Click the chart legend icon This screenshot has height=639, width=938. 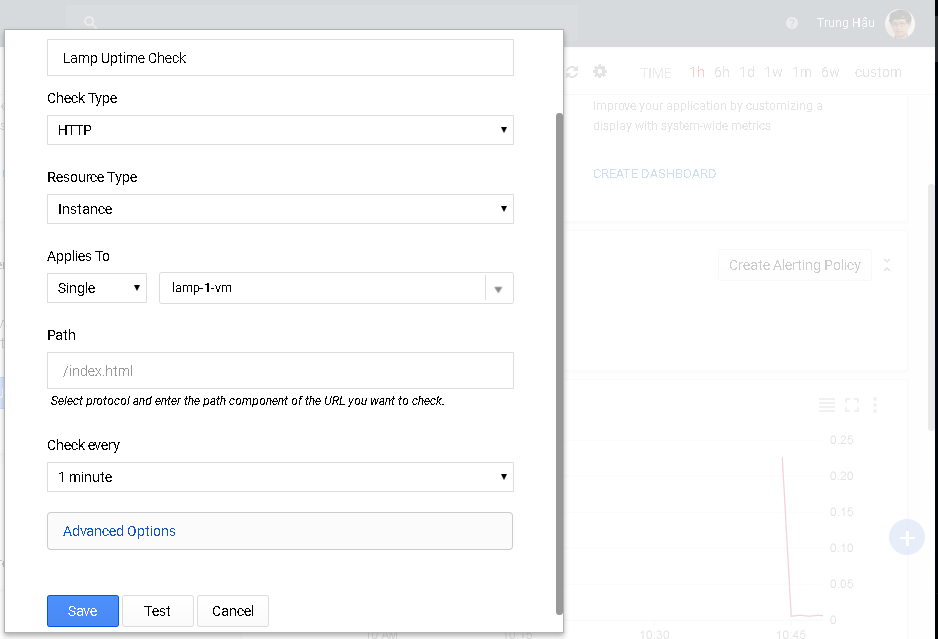826,405
